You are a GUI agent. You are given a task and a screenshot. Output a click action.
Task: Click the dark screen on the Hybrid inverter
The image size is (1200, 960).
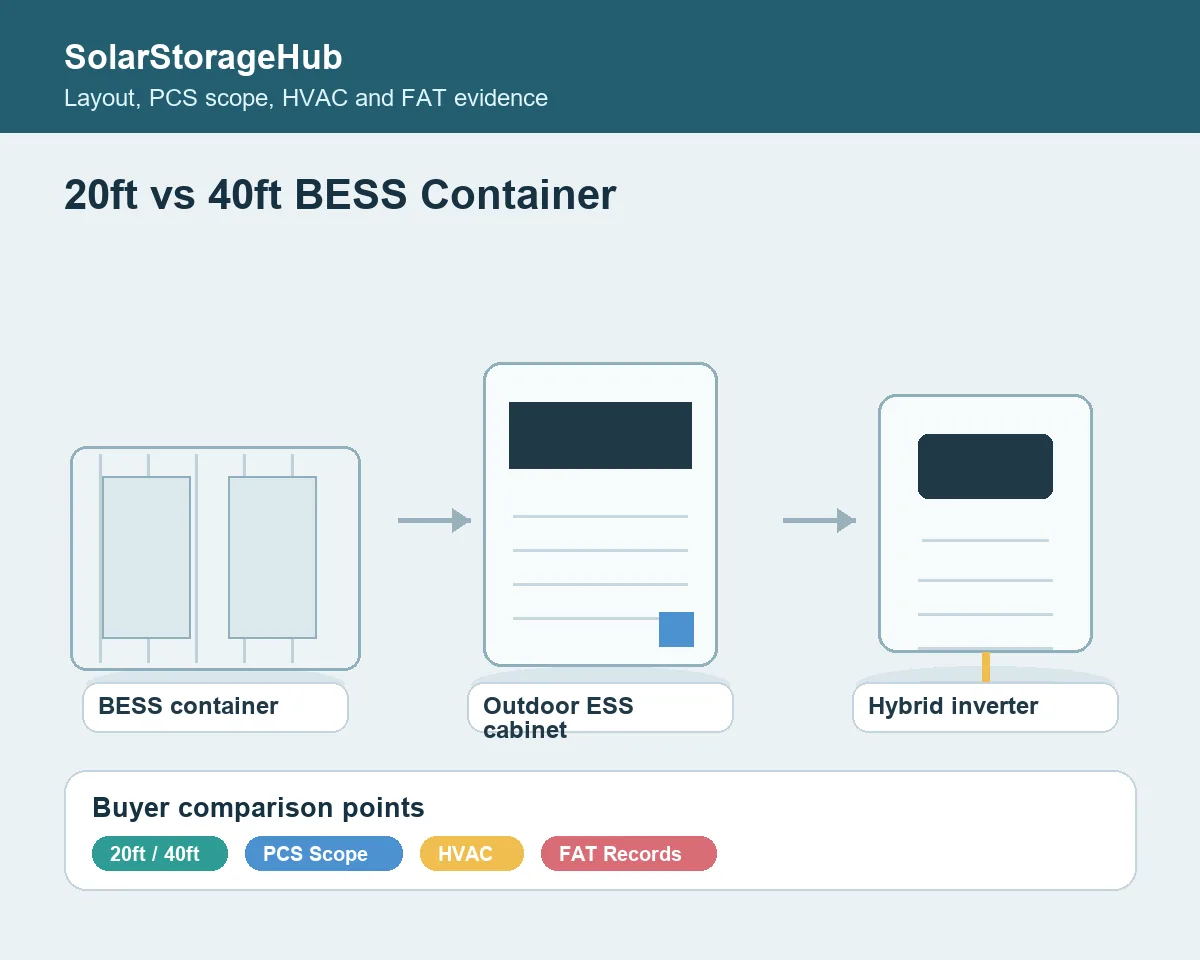point(985,466)
